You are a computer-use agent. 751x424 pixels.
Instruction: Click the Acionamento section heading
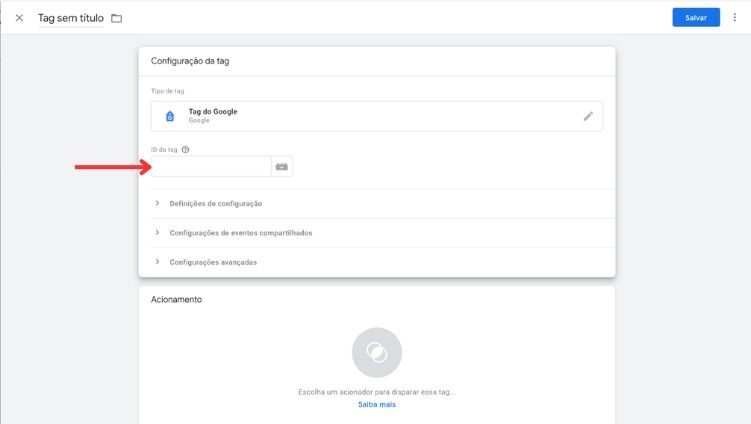pos(176,299)
